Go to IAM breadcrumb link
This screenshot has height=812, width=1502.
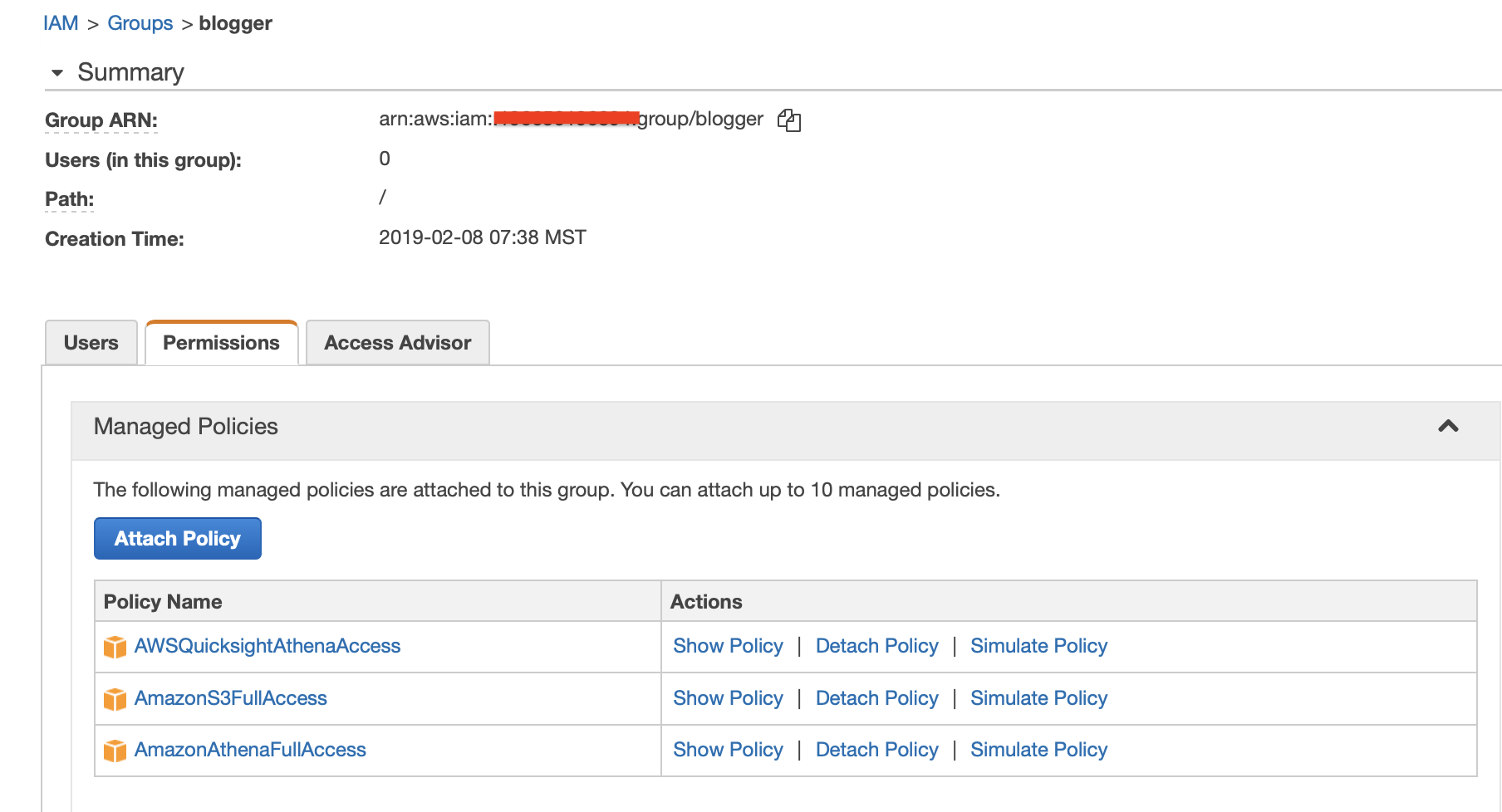click(x=61, y=23)
